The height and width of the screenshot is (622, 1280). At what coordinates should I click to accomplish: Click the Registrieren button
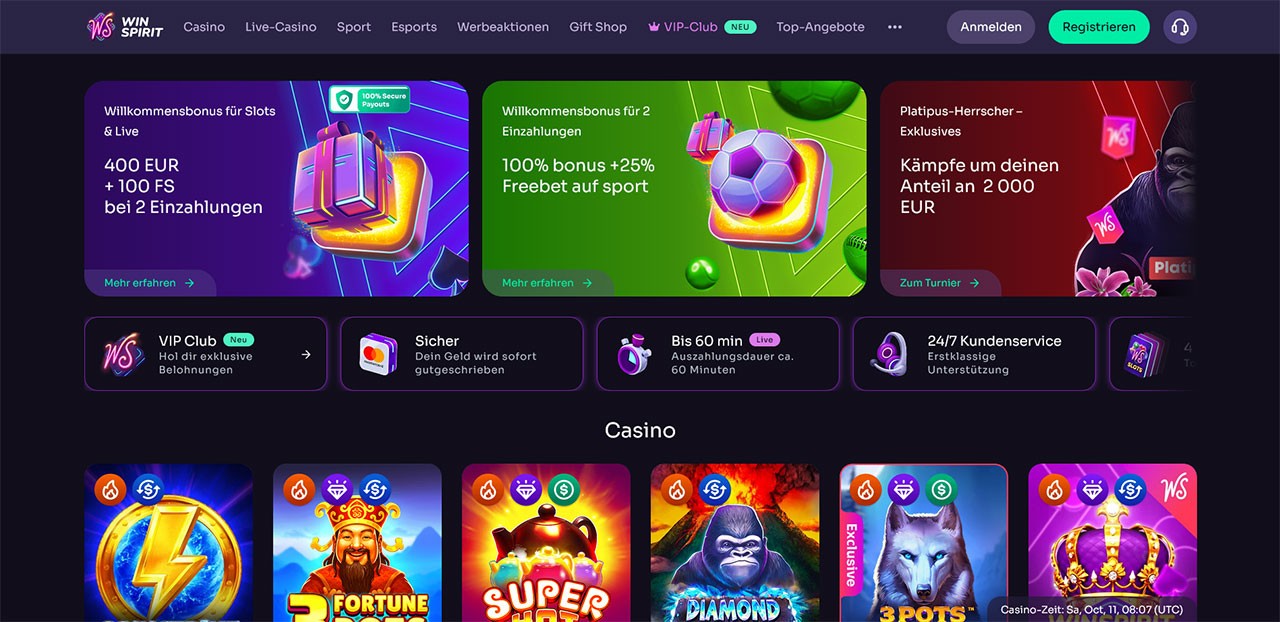1099,27
